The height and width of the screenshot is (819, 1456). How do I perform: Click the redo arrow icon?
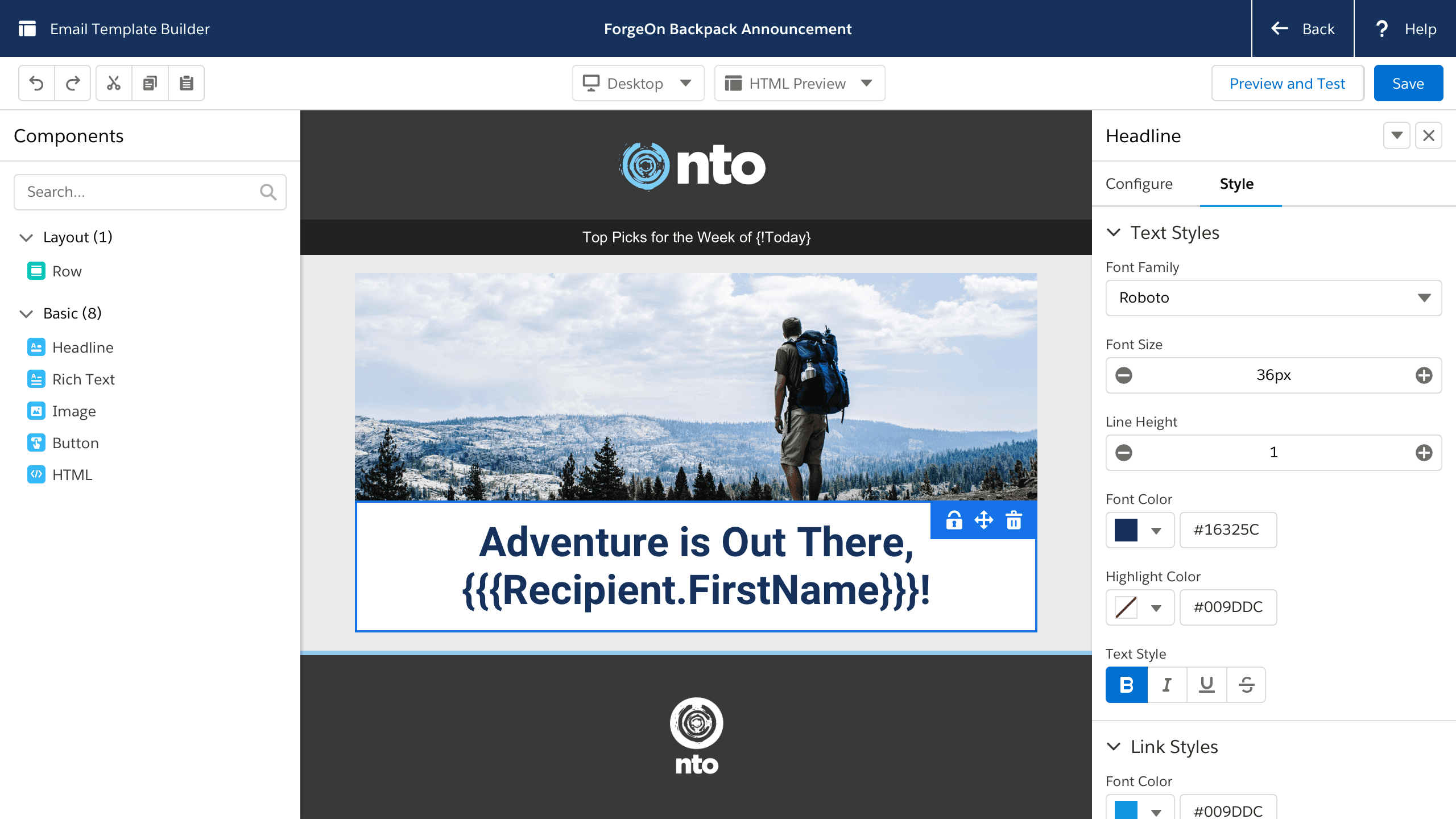click(x=73, y=84)
